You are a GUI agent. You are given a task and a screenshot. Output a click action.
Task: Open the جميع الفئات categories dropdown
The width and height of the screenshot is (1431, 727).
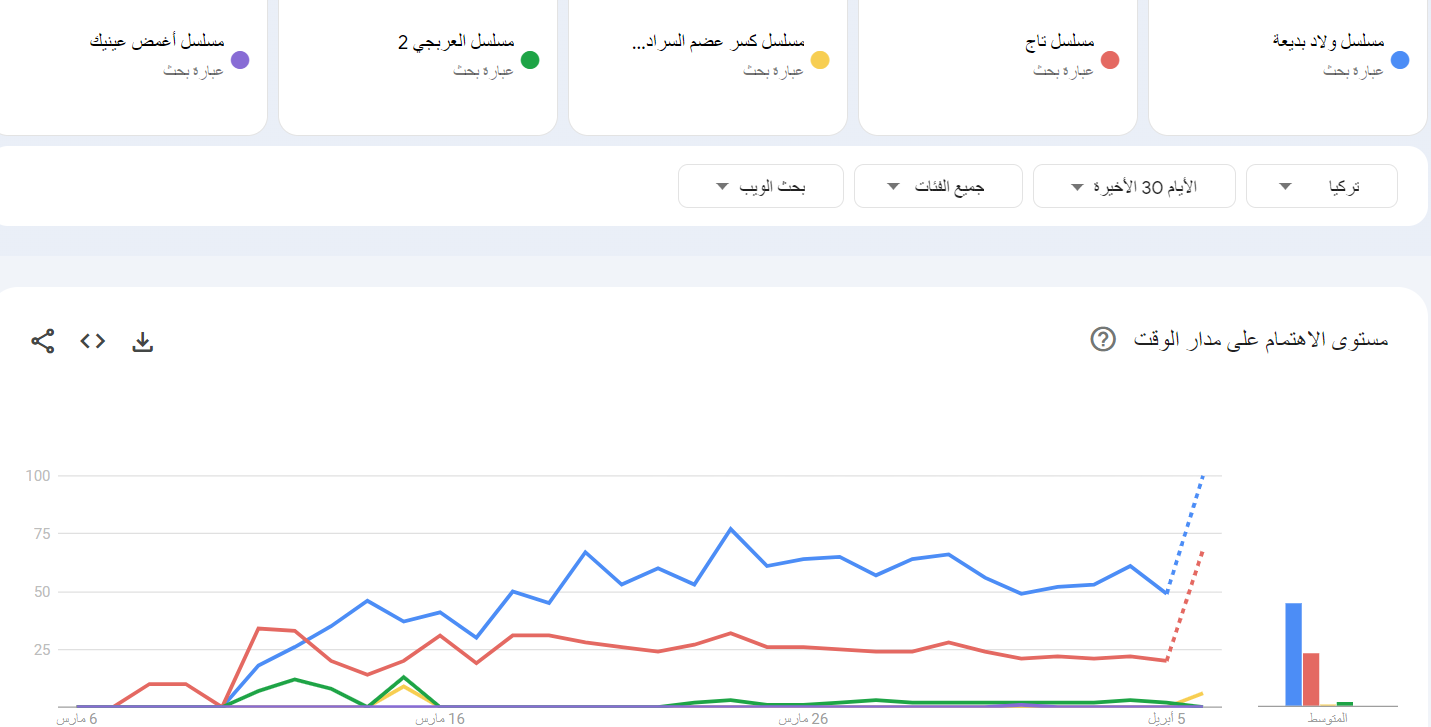tap(938, 187)
